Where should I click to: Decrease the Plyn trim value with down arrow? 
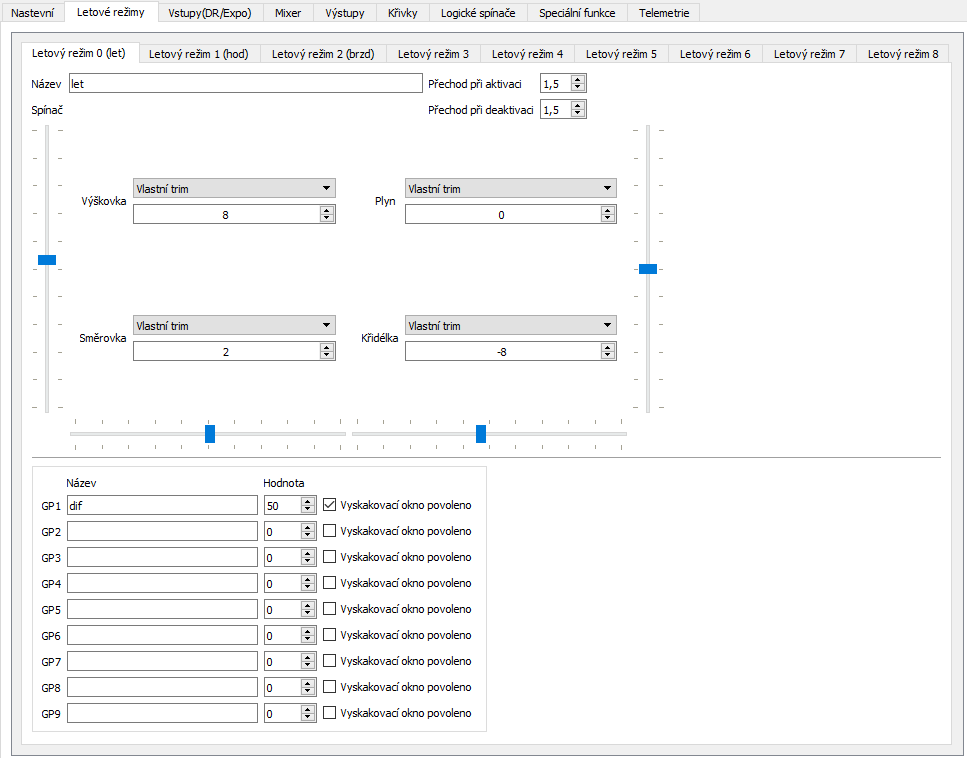coord(608,218)
